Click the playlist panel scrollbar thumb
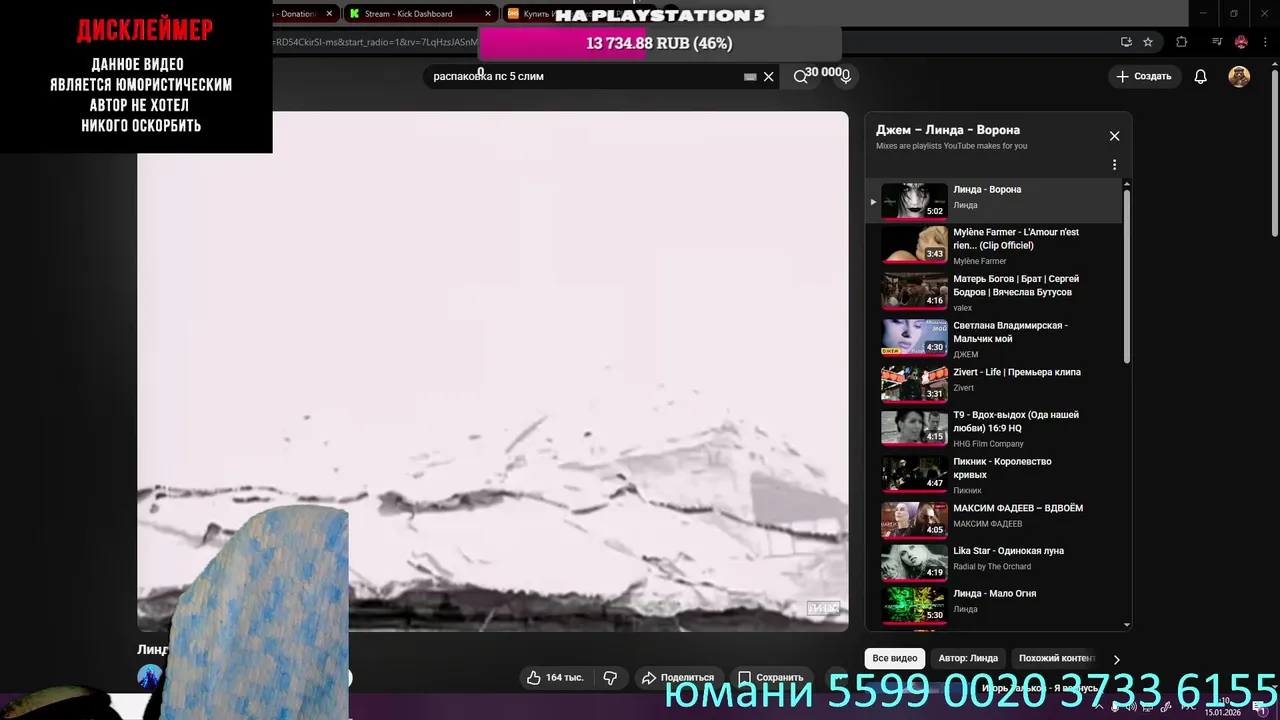 pyautogui.click(x=1127, y=275)
